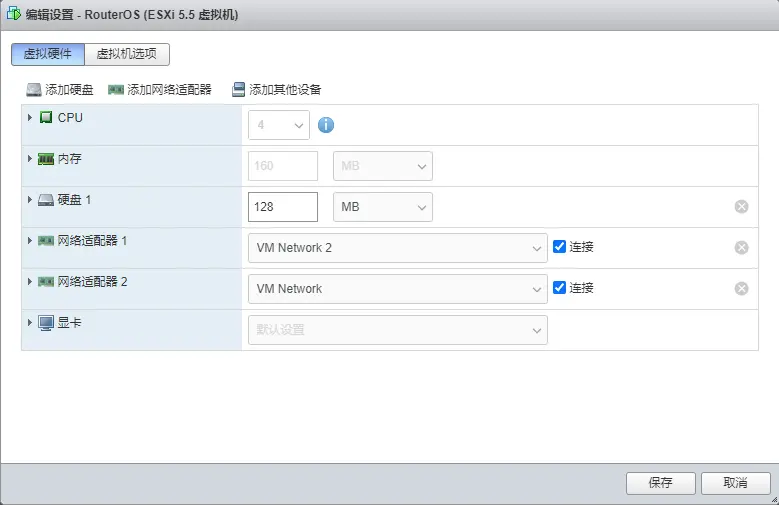Click the memory (内存) module icon
Image resolution: width=779 pixels, height=505 pixels.
[x=46, y=159]
